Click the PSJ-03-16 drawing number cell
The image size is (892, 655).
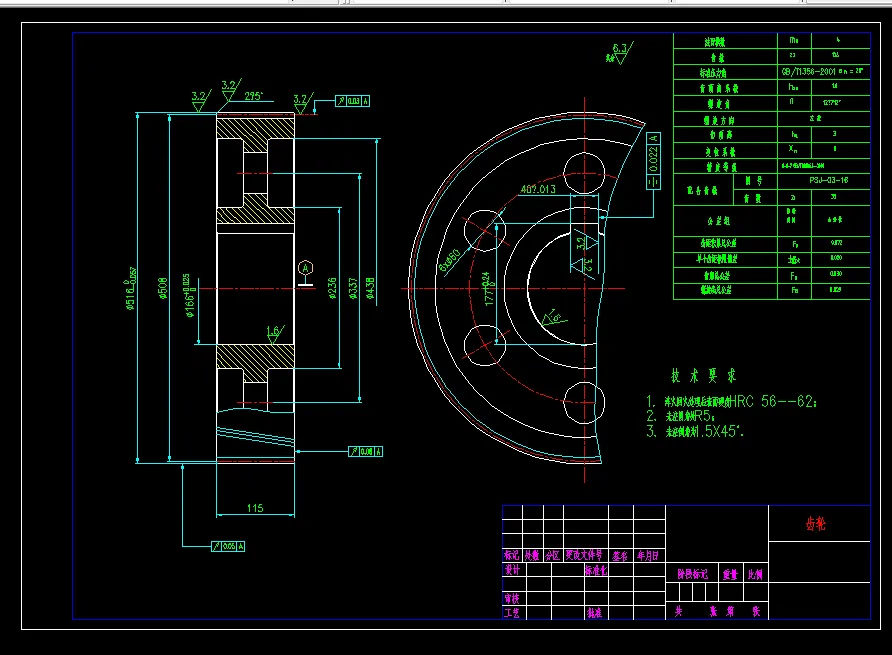[823, 181]
